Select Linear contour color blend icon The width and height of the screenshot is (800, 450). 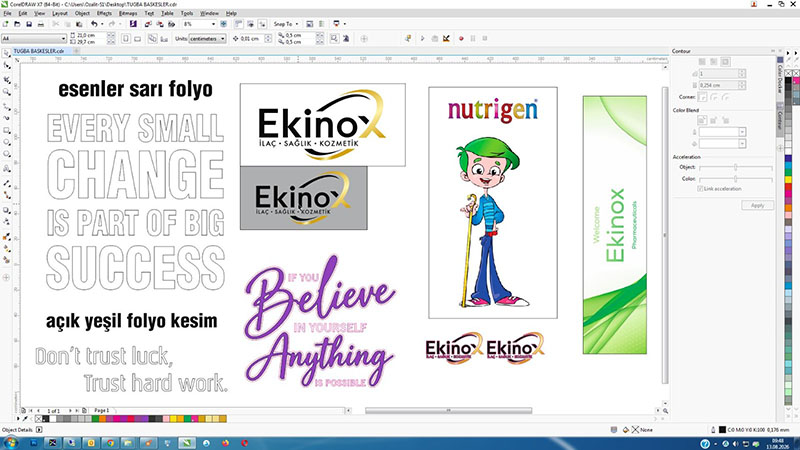coord(703,120)
